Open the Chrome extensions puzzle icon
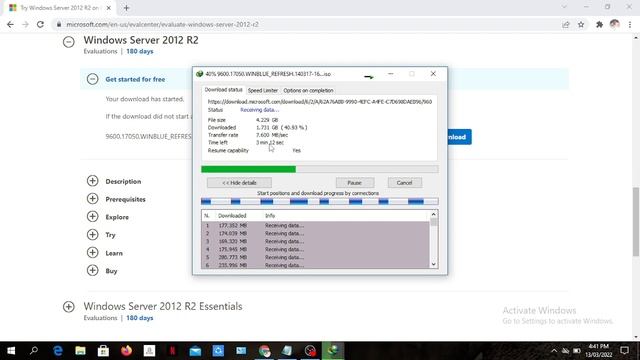This screenshot has height=360, width=640. [599, 24]
